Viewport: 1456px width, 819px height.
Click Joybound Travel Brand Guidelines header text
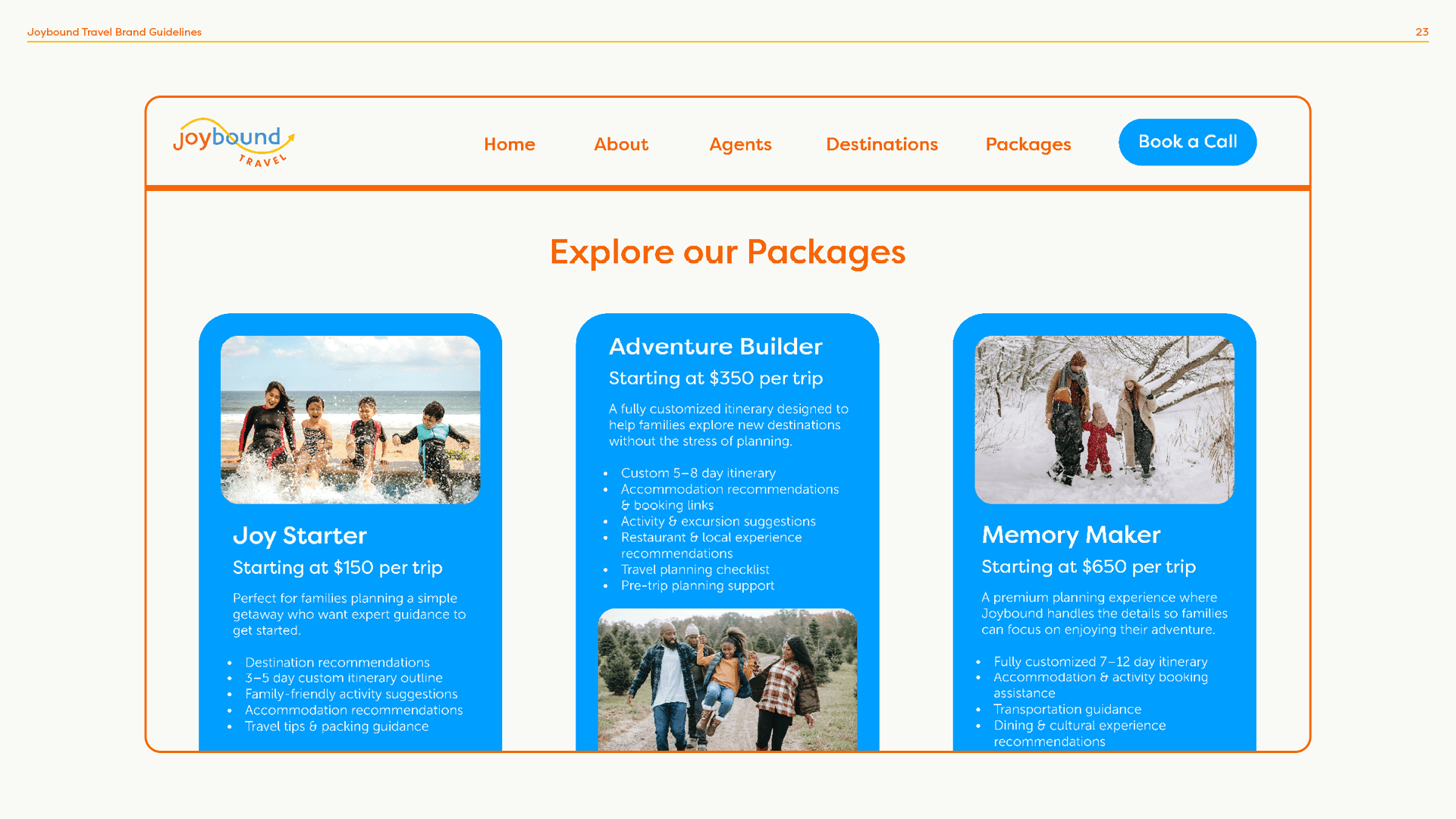[x=115, y=32]
